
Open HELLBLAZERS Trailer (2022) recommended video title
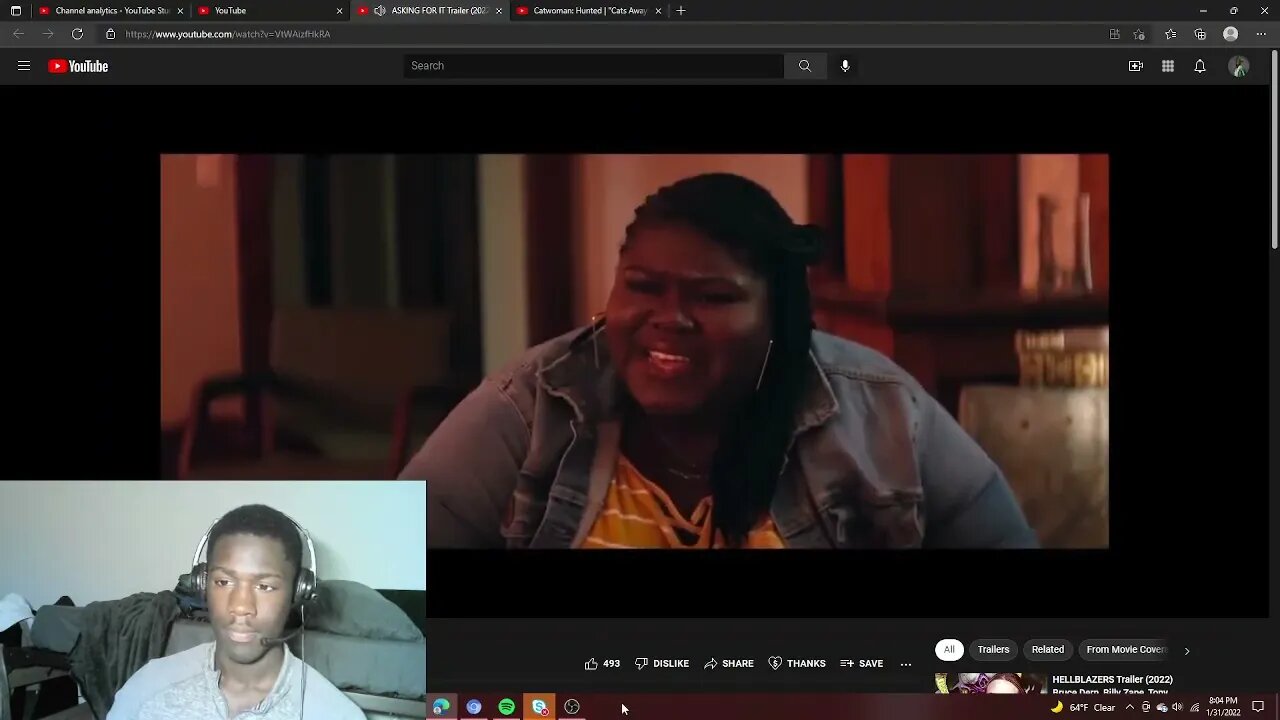[x=1112, y=680]
